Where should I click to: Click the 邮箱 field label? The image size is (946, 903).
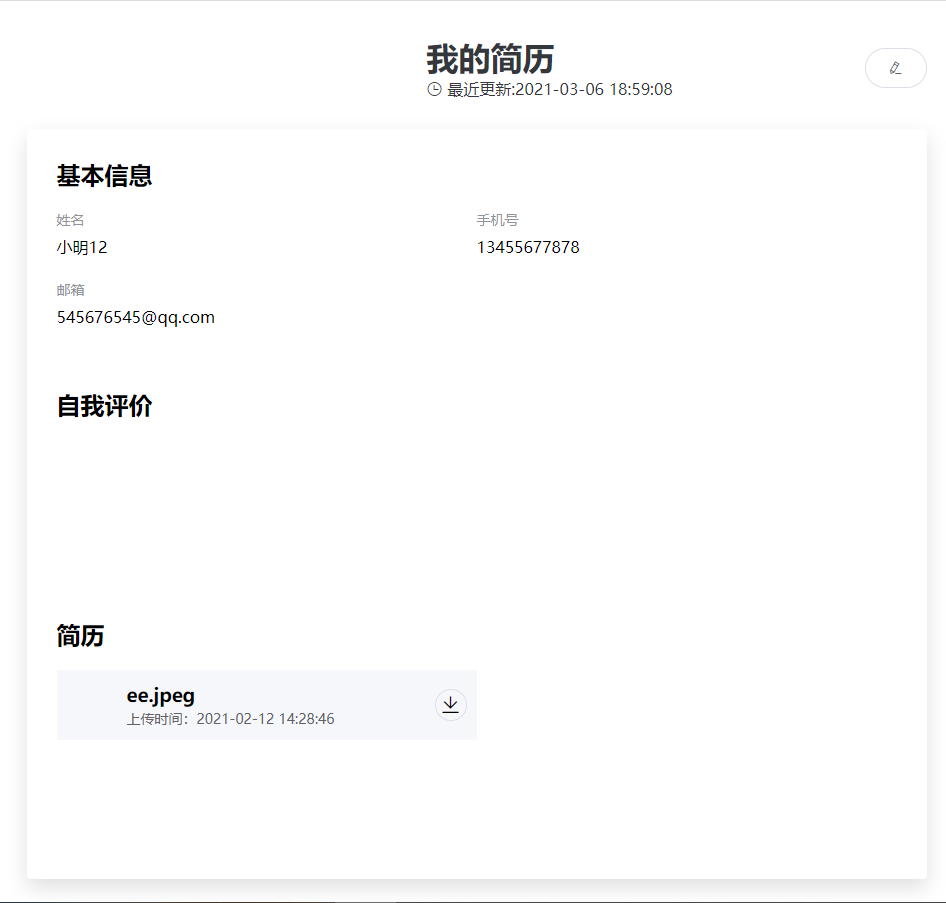[70, 290]
